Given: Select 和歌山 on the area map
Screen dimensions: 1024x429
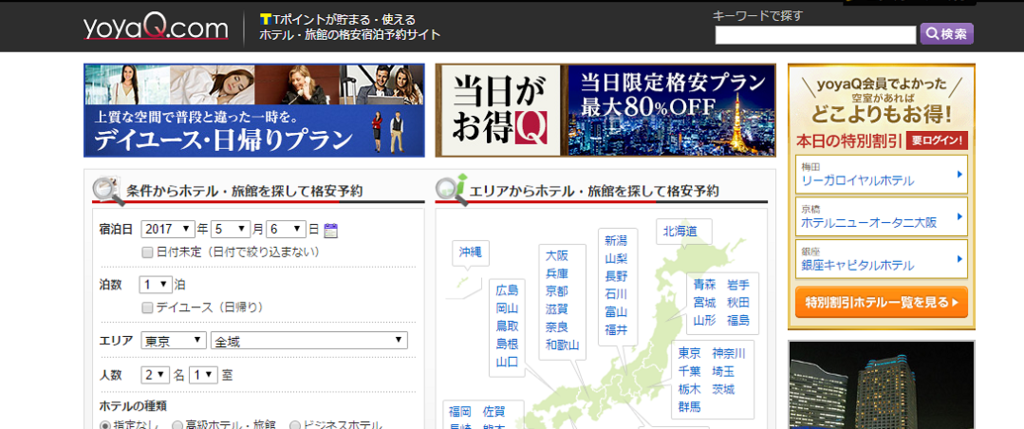Looking at the screenshot, I should pos(562,345).
